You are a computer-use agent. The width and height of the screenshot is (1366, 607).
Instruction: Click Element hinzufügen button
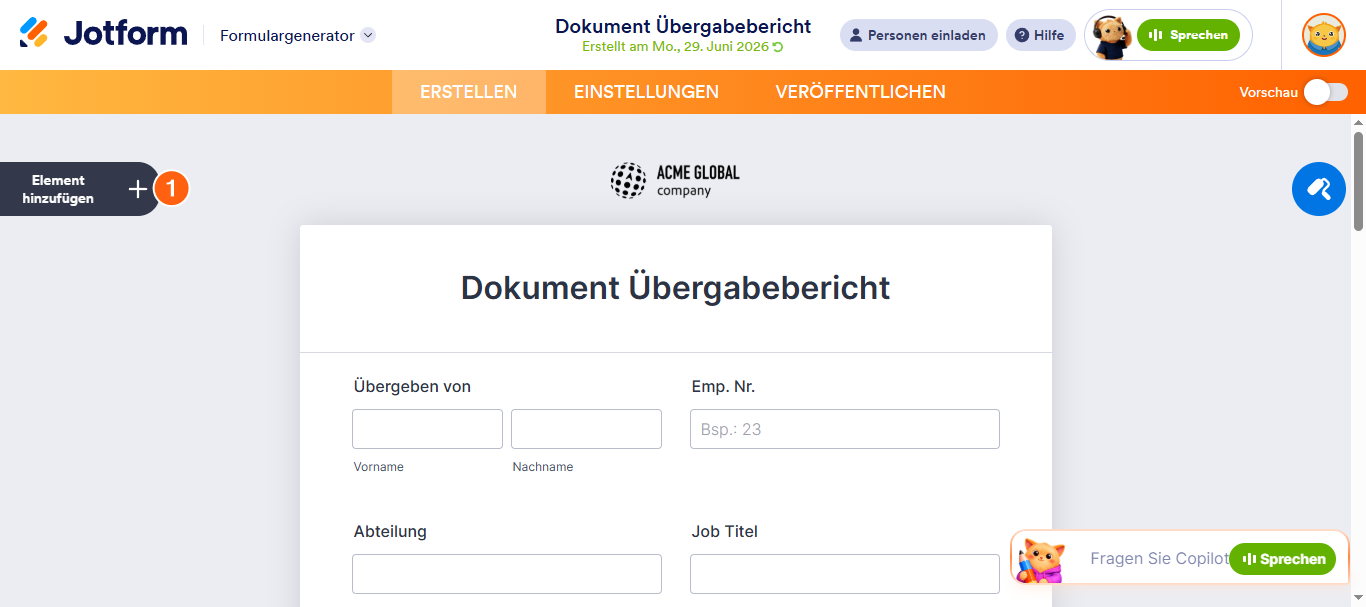80,189
